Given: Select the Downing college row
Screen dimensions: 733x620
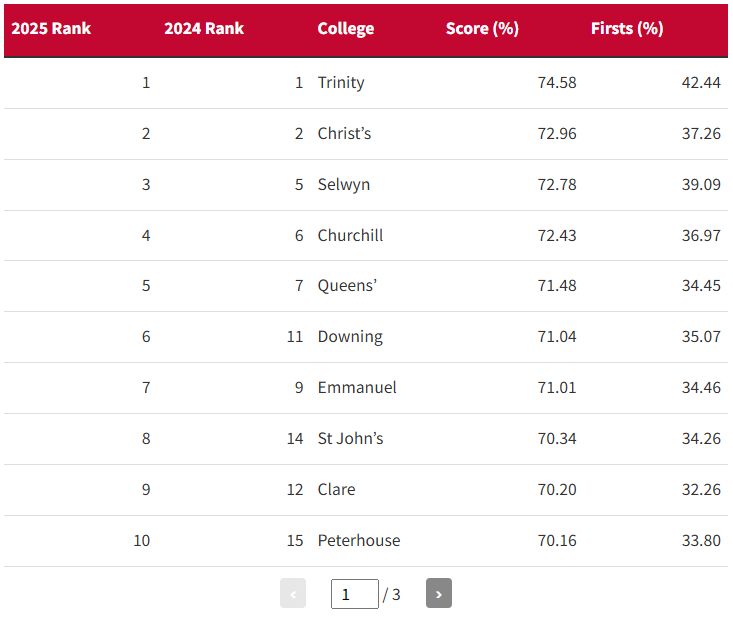Looking at the screenshot, I should point(350,337).
